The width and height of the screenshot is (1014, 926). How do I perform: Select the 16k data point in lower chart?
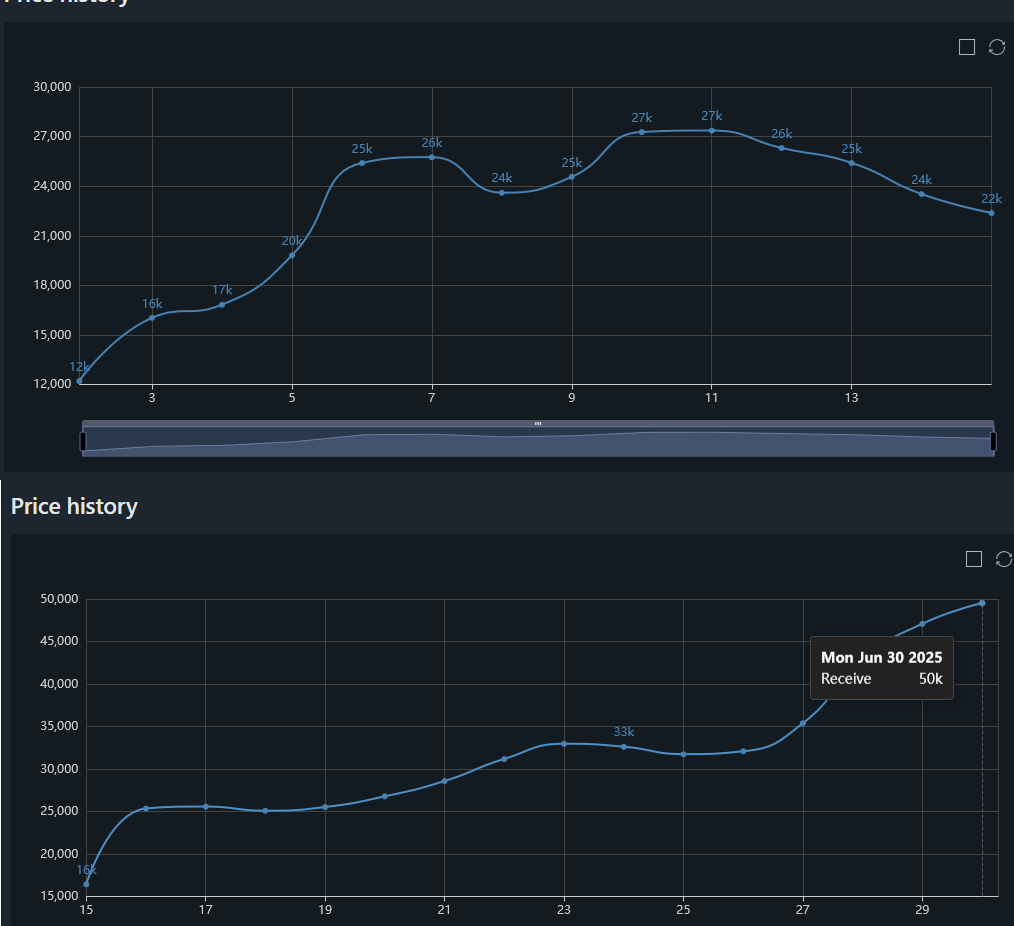pyautogui.click(x=86, y=884)
